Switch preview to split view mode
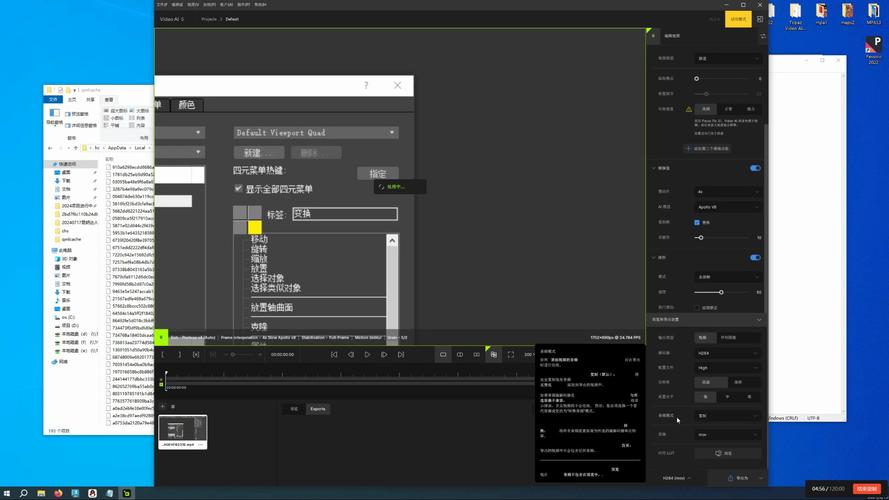 pyautogui.click(x=460, y=354)
